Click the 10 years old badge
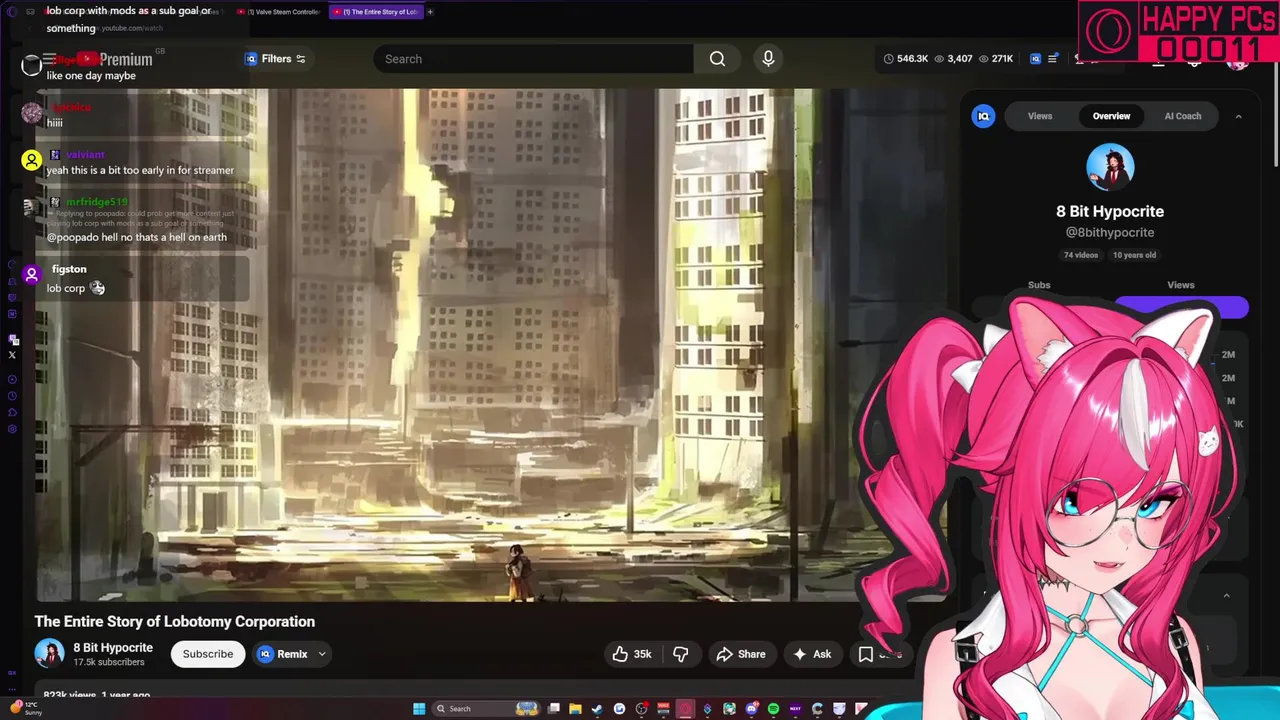Viewport: 1280px width, 720px height. [x=1135, y=255]
